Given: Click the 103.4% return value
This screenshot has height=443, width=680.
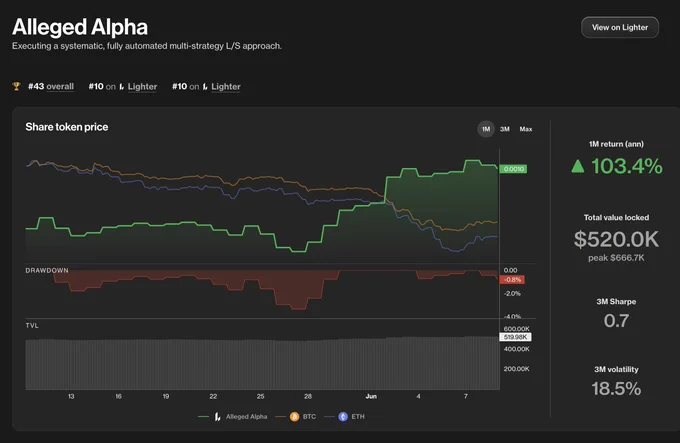Looking at the screenshot, I should coord(627,166).
